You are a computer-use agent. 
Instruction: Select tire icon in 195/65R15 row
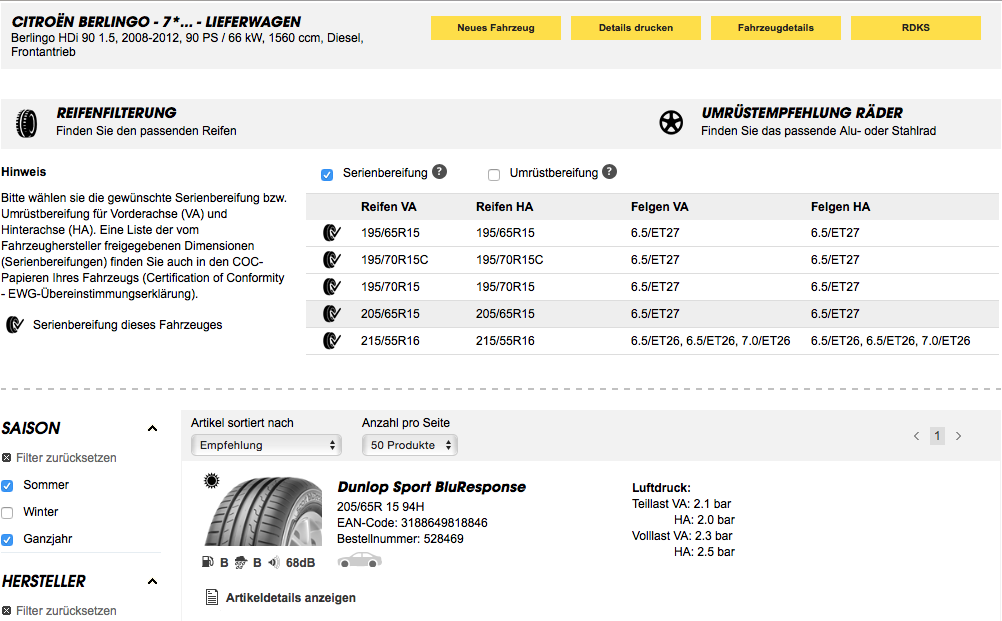point(332,233)
